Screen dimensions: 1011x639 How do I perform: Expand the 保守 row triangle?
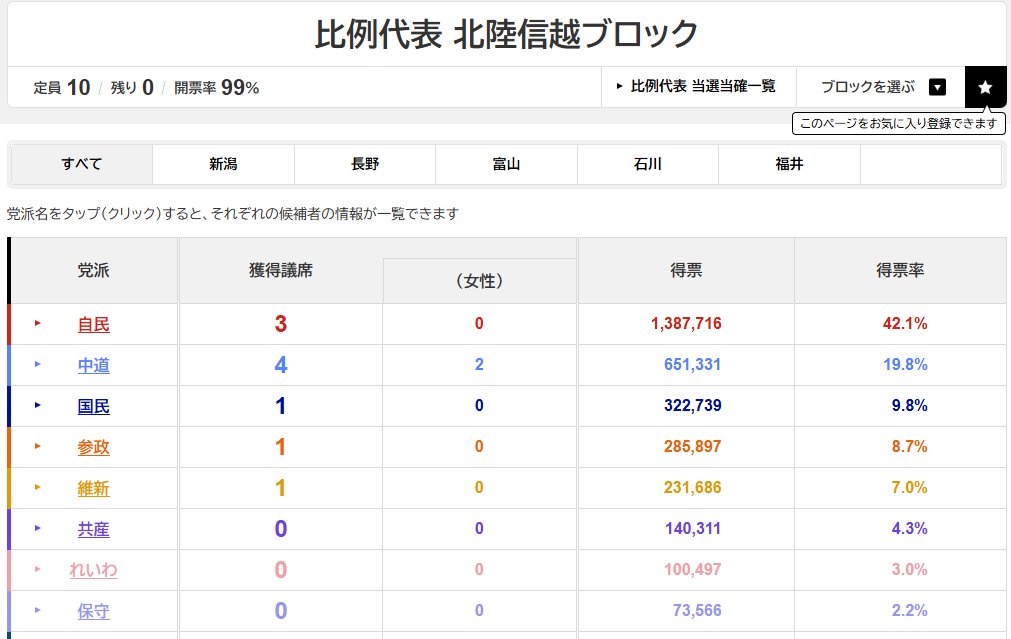tap(37, 610)
